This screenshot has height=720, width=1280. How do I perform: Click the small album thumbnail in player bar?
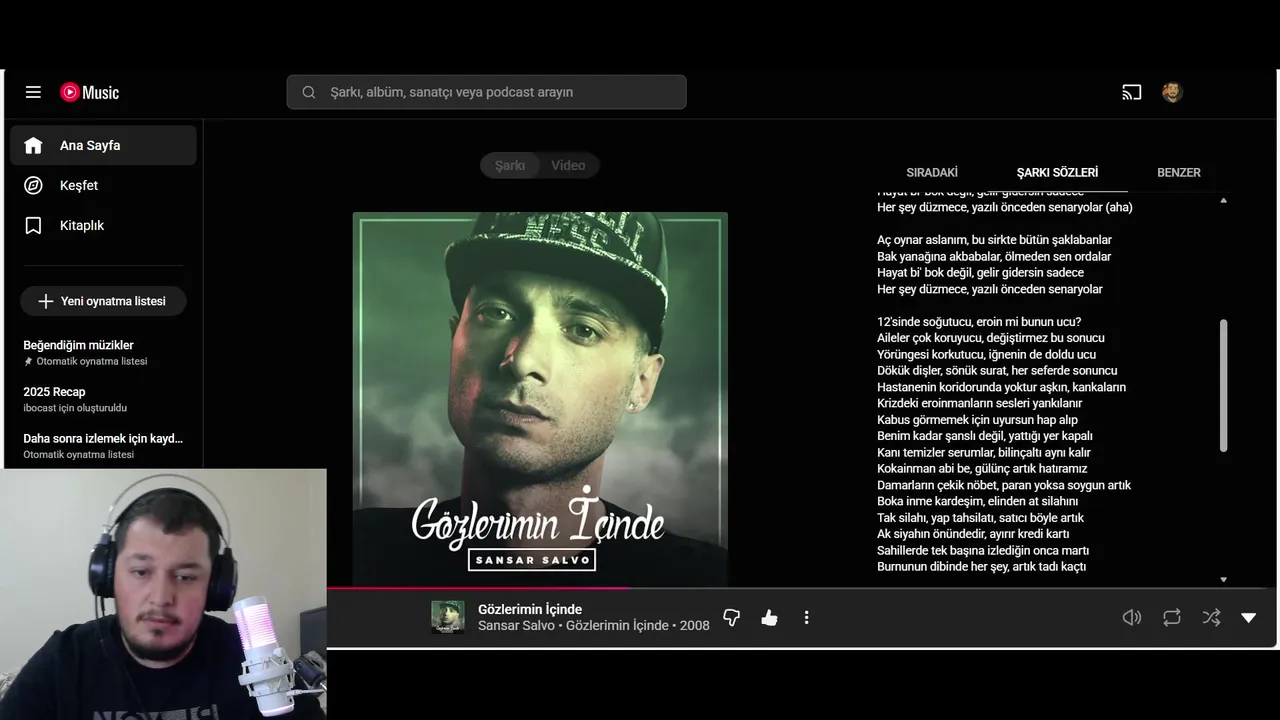(447, 617)
